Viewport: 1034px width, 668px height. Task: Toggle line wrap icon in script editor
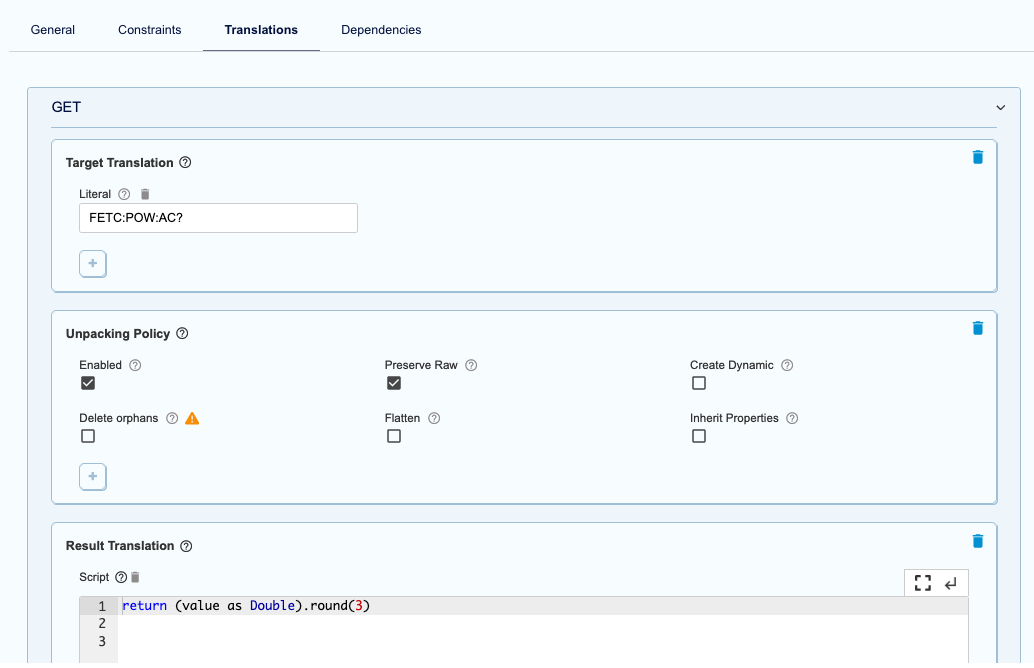[950, 583]
